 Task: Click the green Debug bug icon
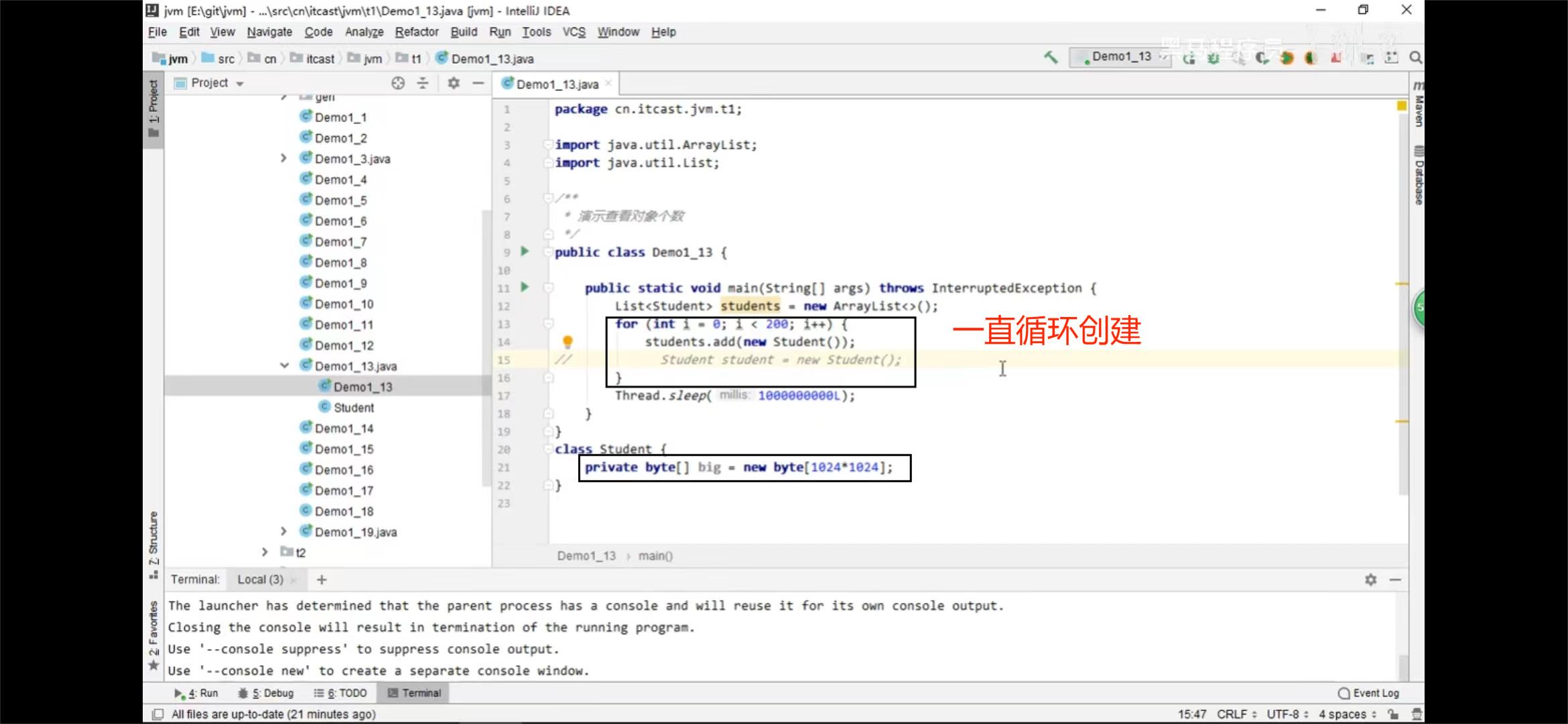[x=1213, y=58]
